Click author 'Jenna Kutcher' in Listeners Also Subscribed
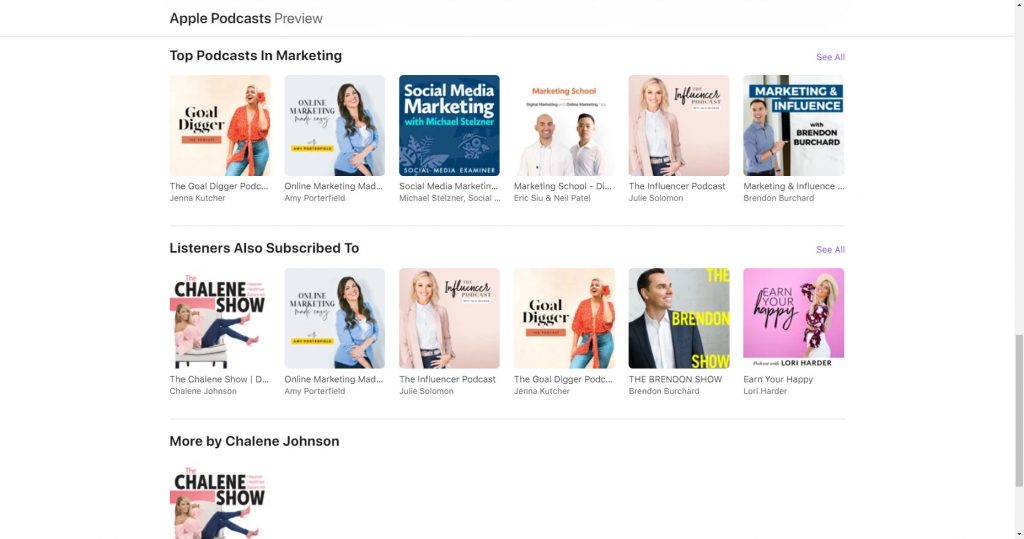 point(542,391)
